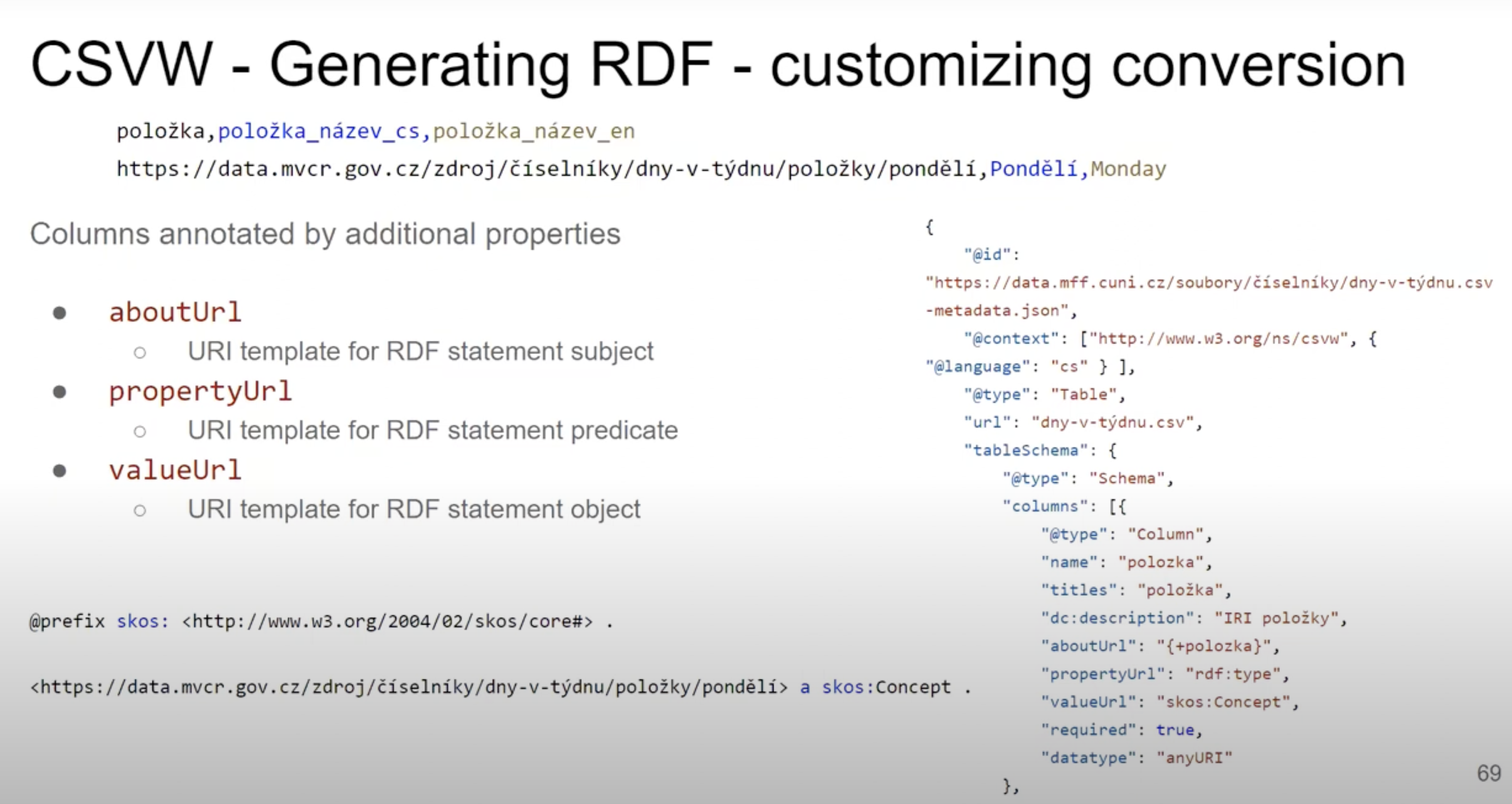The image size is (1512, 804).
Task: Click "URI template for RDF statement predicate"
Action: coord(433,431)
